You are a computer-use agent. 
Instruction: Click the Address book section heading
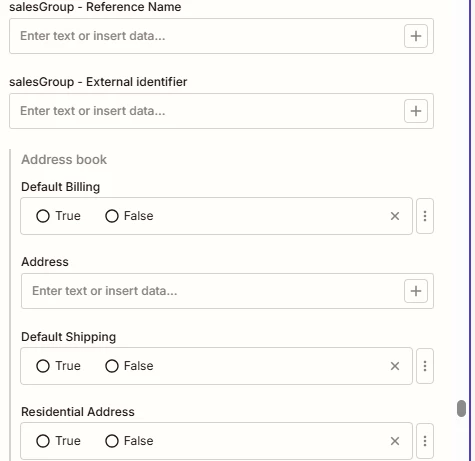tap(64, 160)
